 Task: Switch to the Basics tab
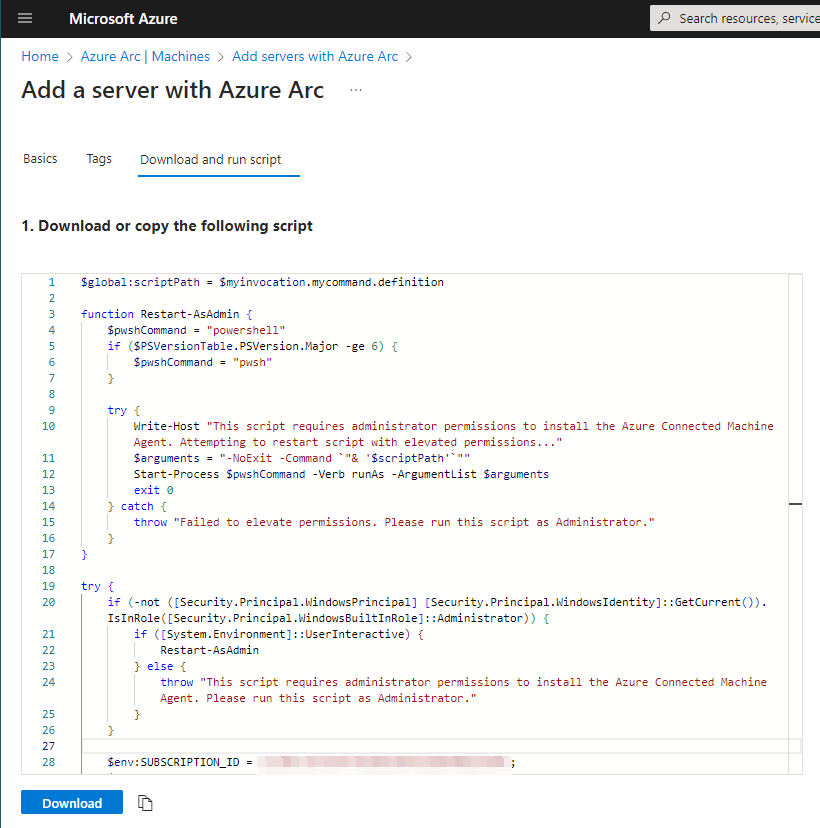coord(40,158)
